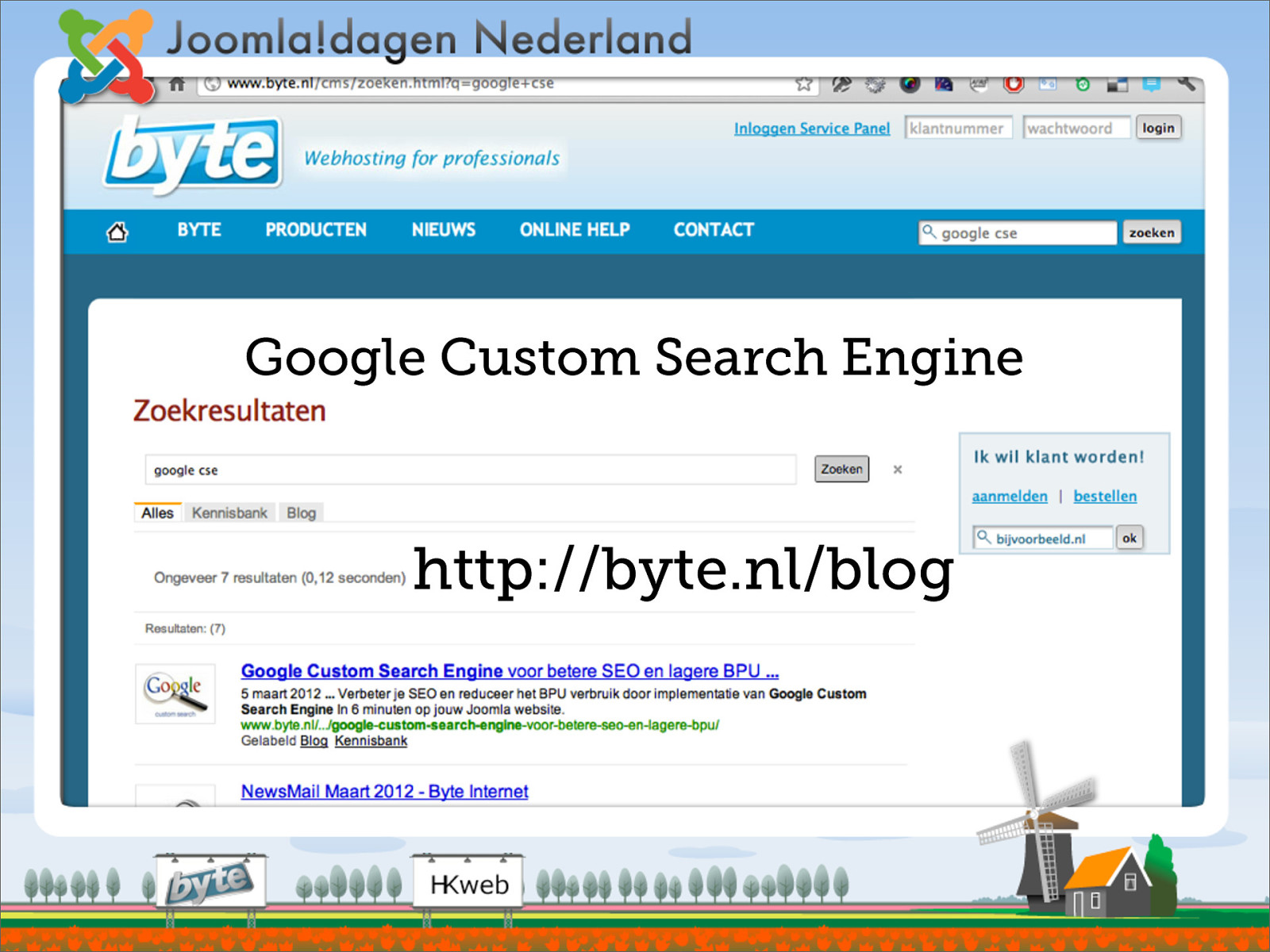Click the Zoekresultaten heading
Viewport: 1270px width, 952px height.
[x=229, y=410]
